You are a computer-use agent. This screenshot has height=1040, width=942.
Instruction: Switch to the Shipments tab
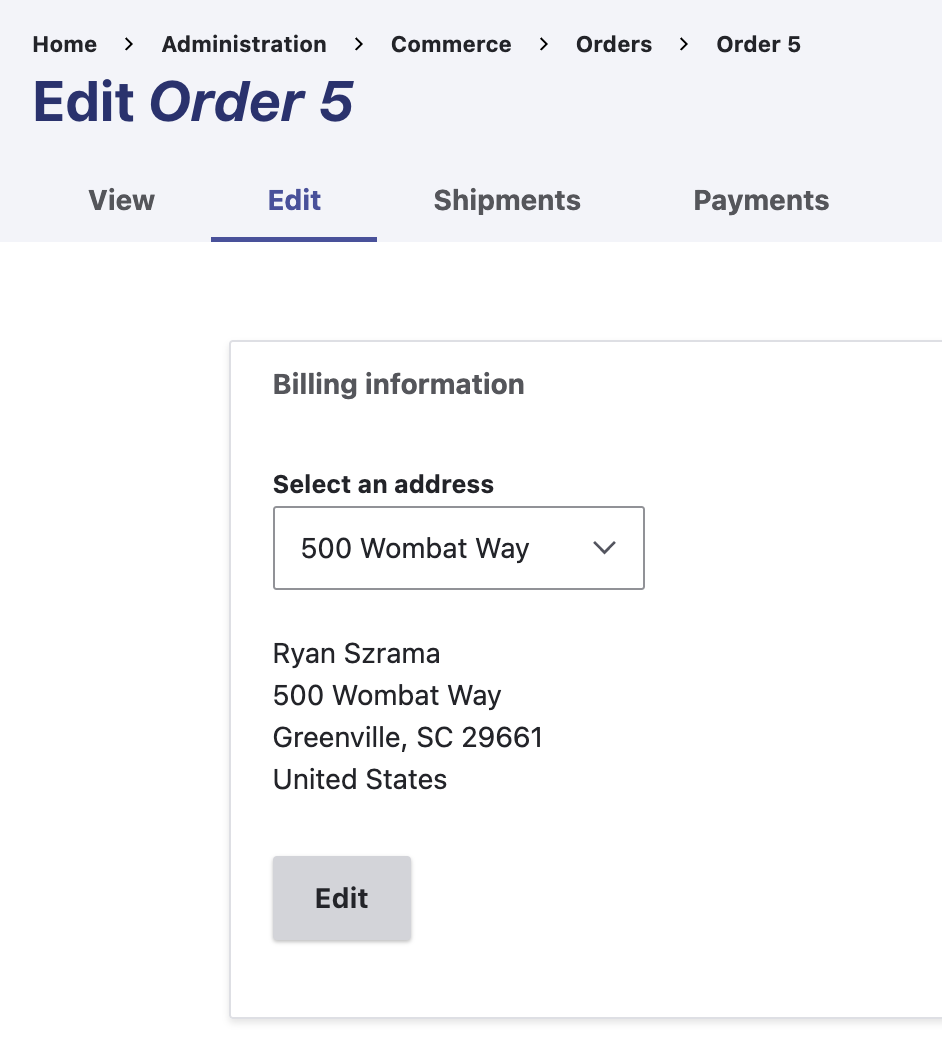(x=506, y=200)
